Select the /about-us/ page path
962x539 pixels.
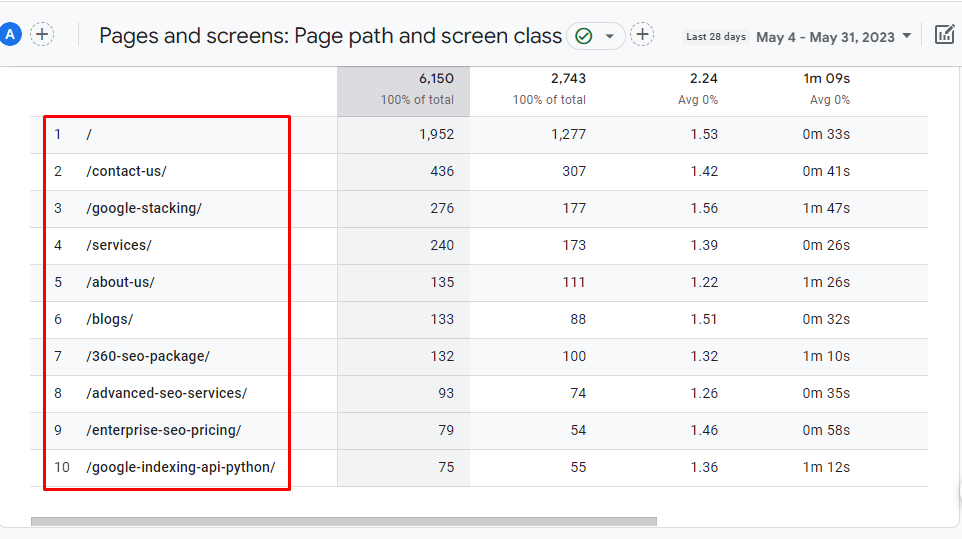[x=120, y=282]
